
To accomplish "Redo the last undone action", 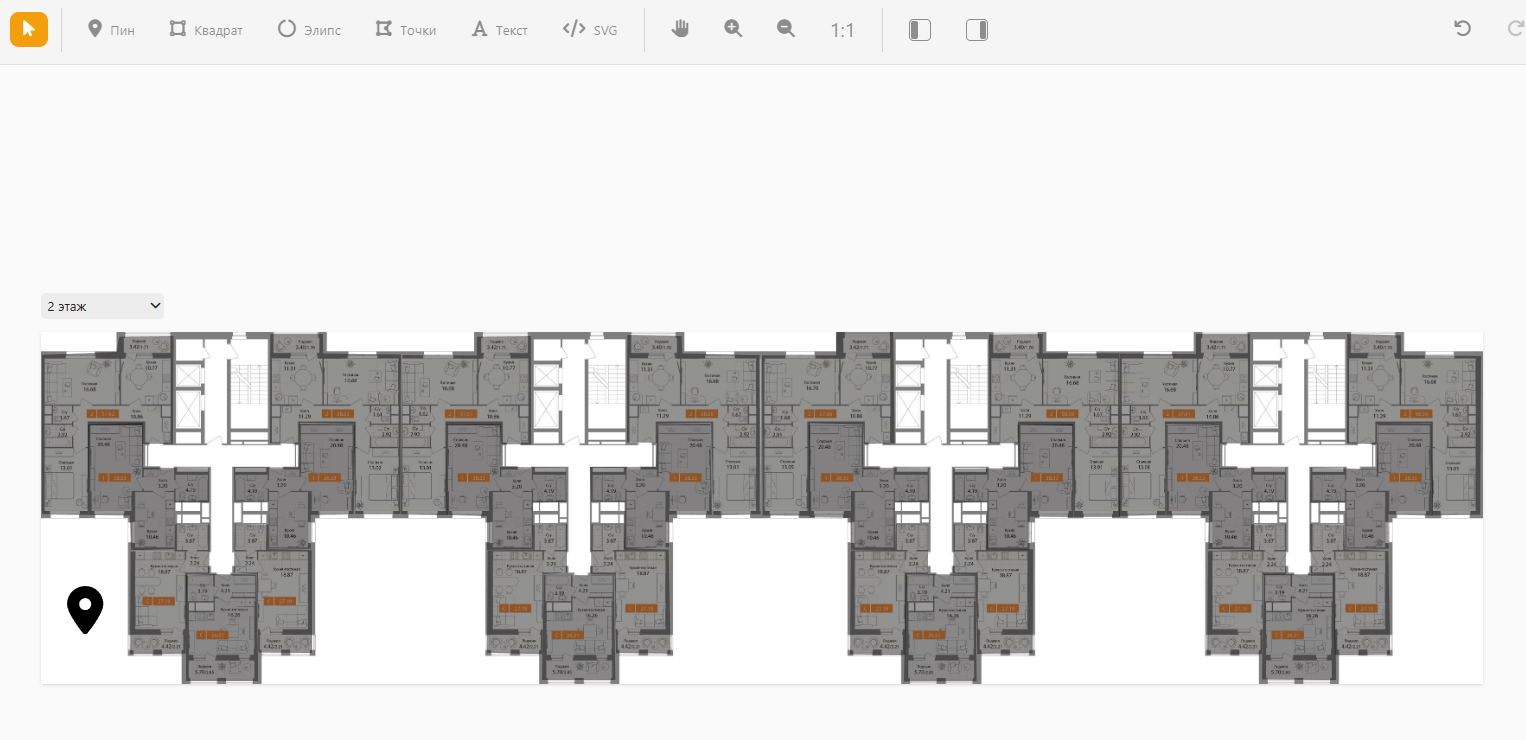I will [x=1514, y=29].
